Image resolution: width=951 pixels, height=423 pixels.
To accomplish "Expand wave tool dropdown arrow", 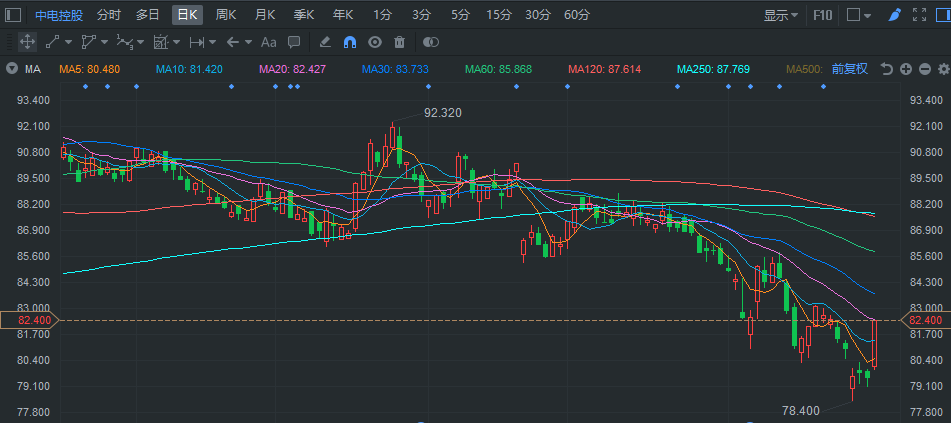I will [140, 42].
